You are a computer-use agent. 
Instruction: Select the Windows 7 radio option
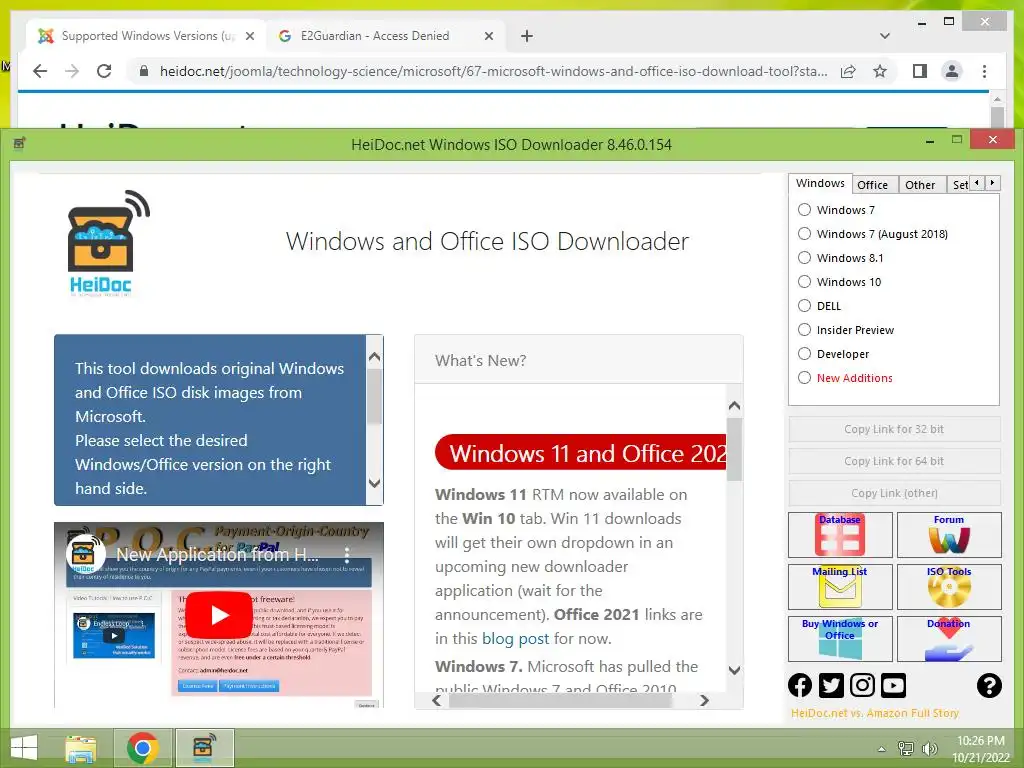point(805,210)
